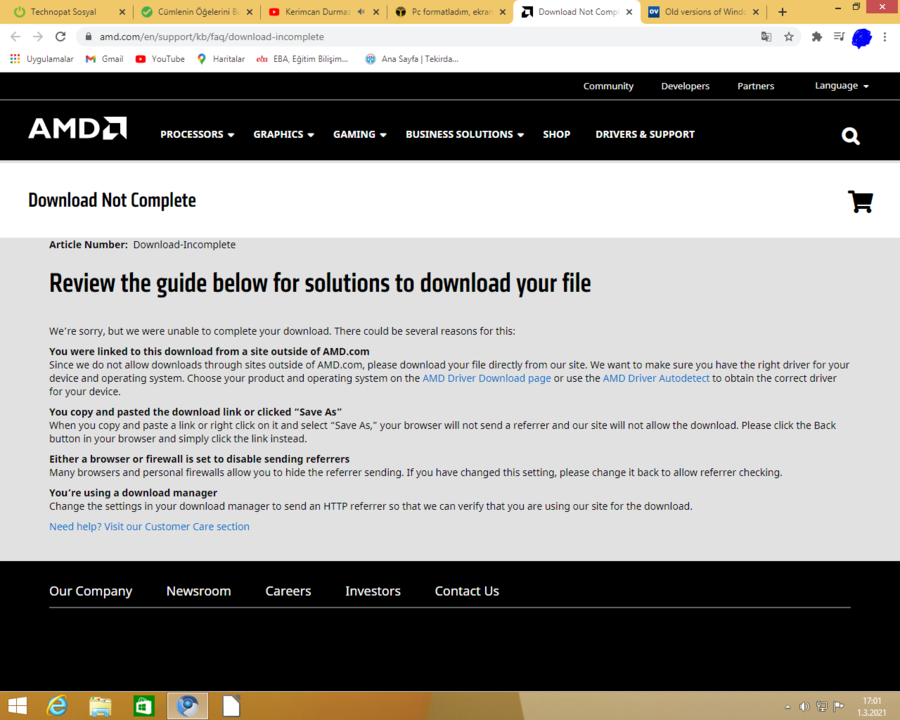Show hidden tray icons arrow
This screenshot has width=900, height=720.
point(788,707)
